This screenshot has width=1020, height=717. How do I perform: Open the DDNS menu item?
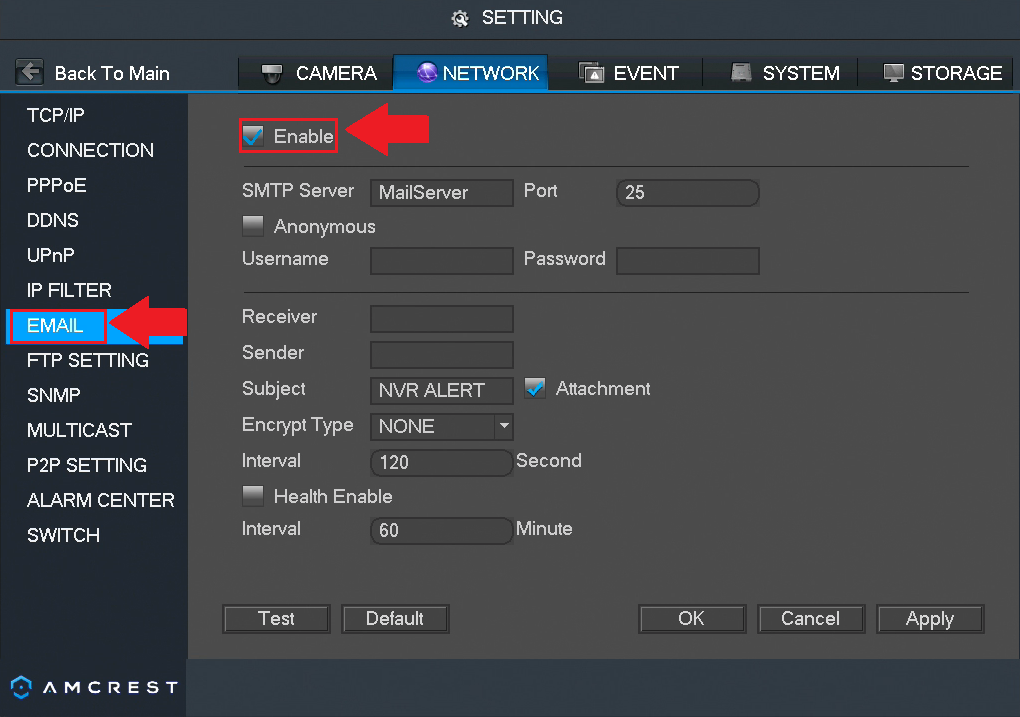point(53,221)
